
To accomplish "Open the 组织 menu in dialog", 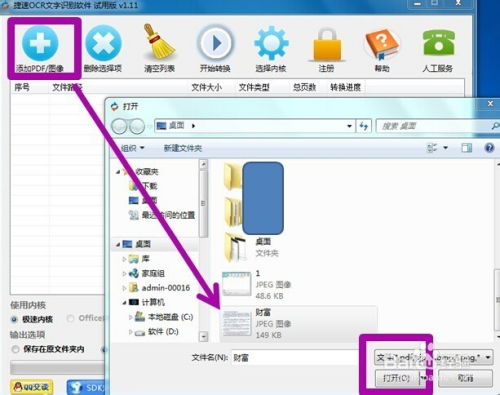I will (x=132, y=148).
